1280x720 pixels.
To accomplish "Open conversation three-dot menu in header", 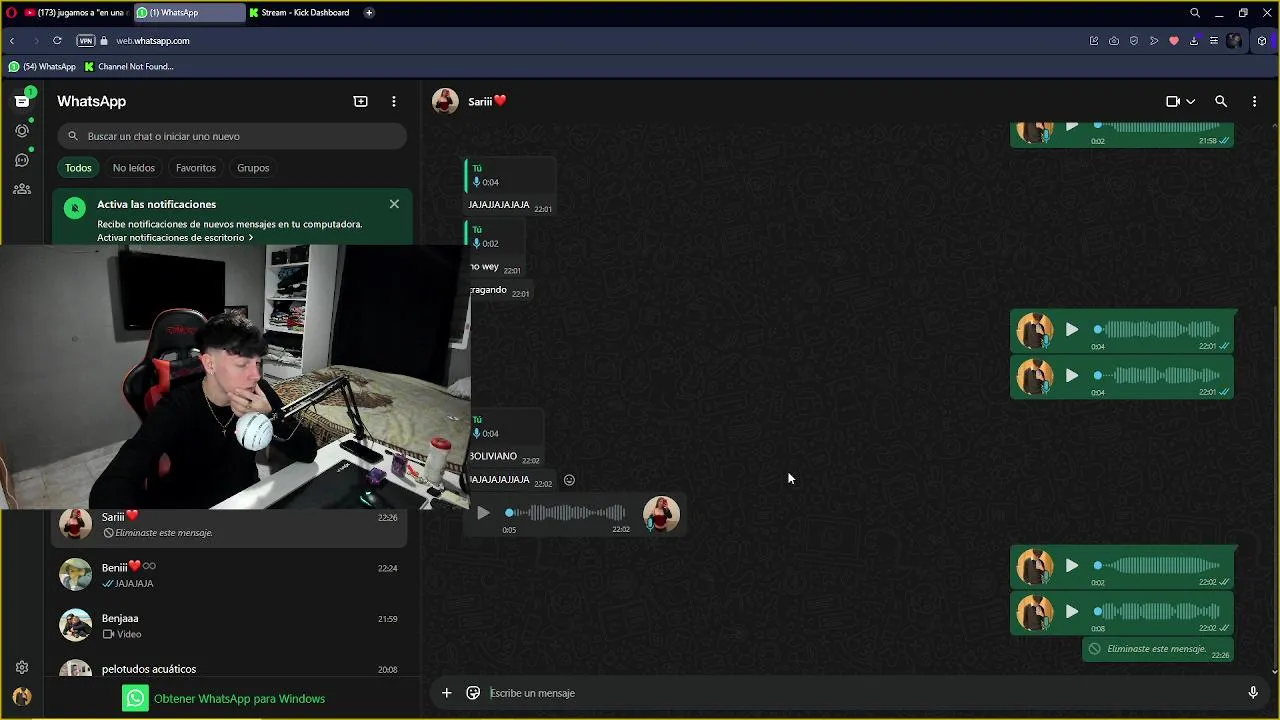I will point(1254,101).
